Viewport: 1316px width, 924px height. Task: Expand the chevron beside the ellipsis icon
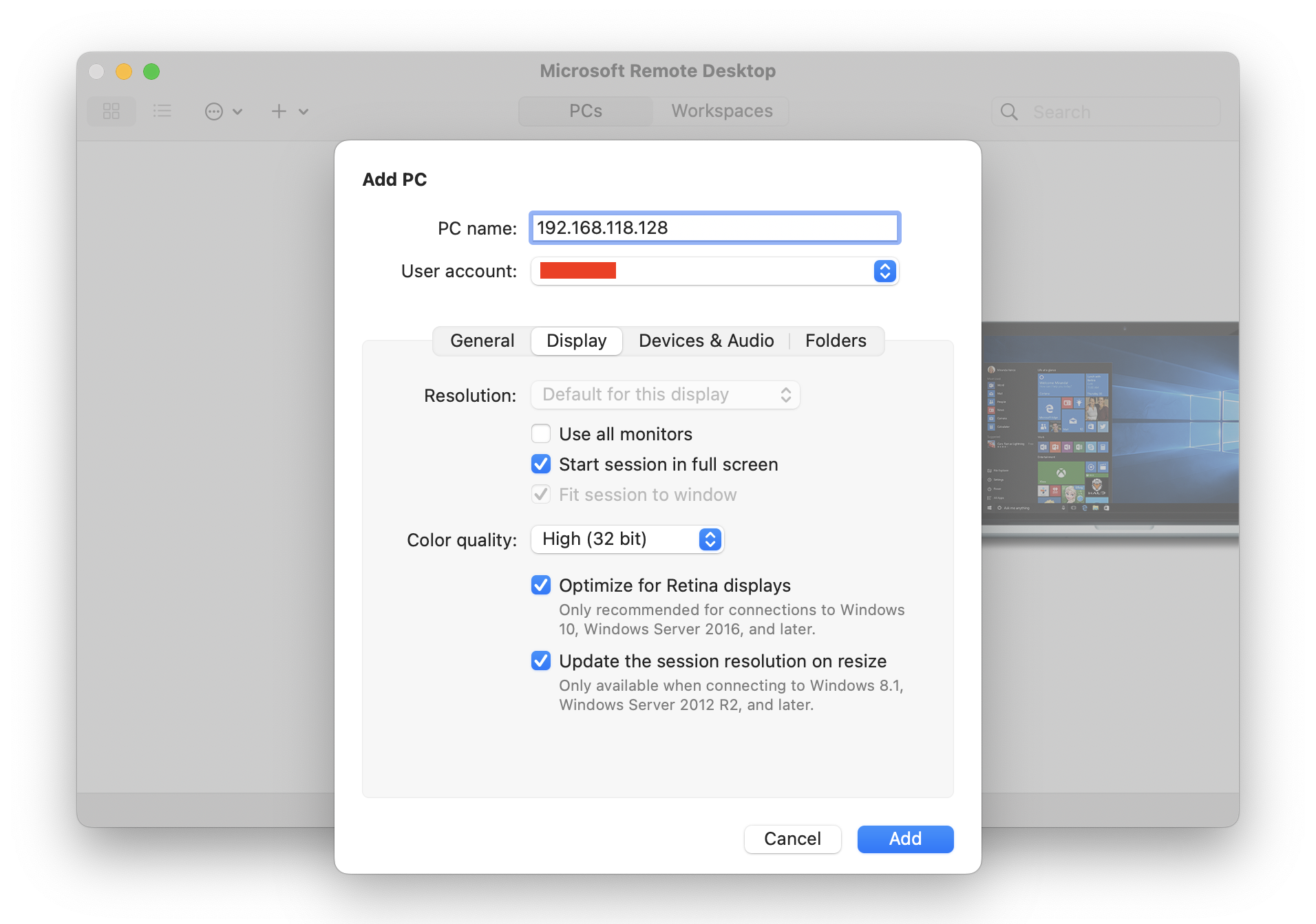[x=237, y=111]
